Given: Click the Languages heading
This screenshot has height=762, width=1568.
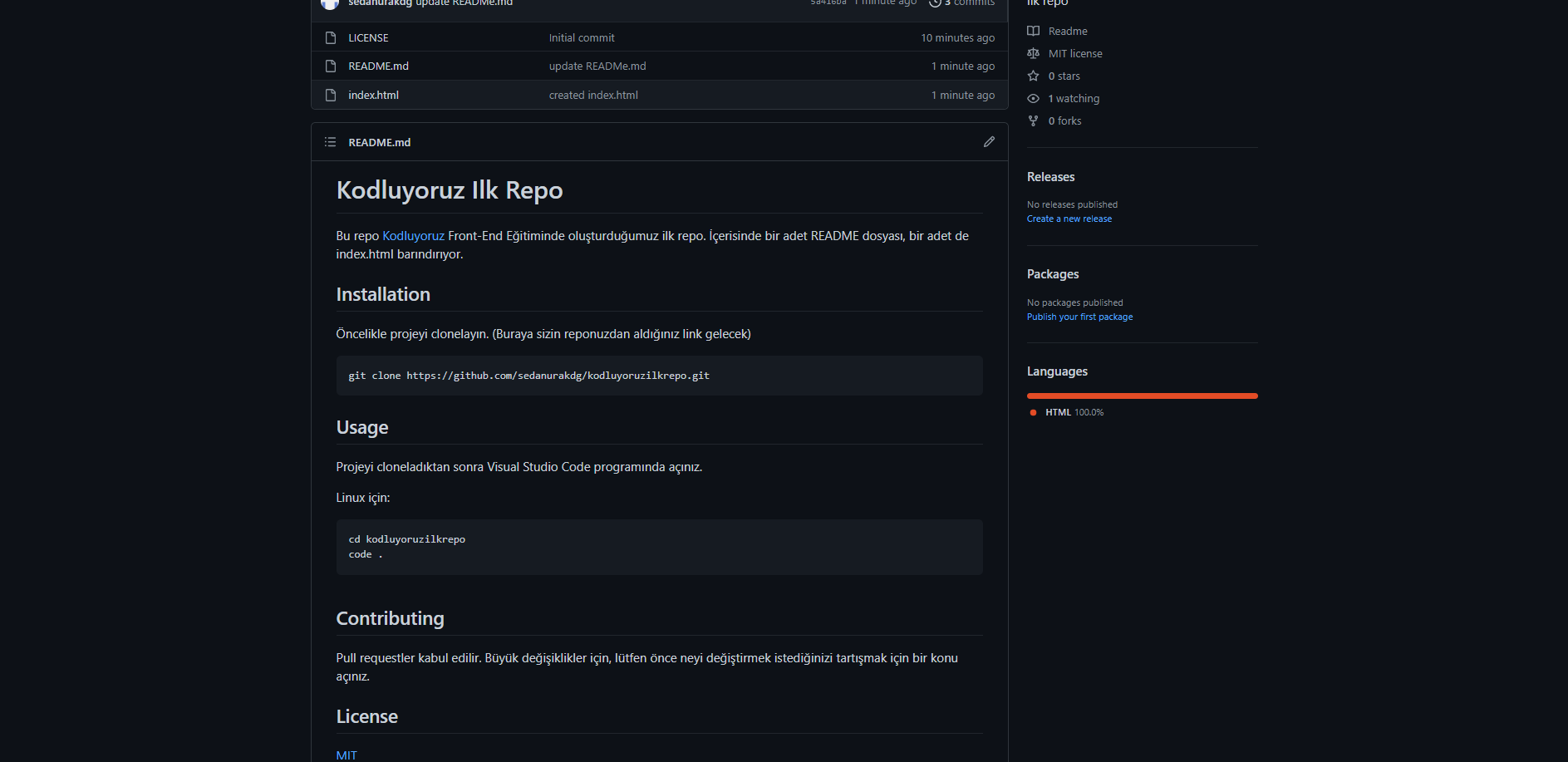Looking at the screenshot, I should (x=1057, y=371).
